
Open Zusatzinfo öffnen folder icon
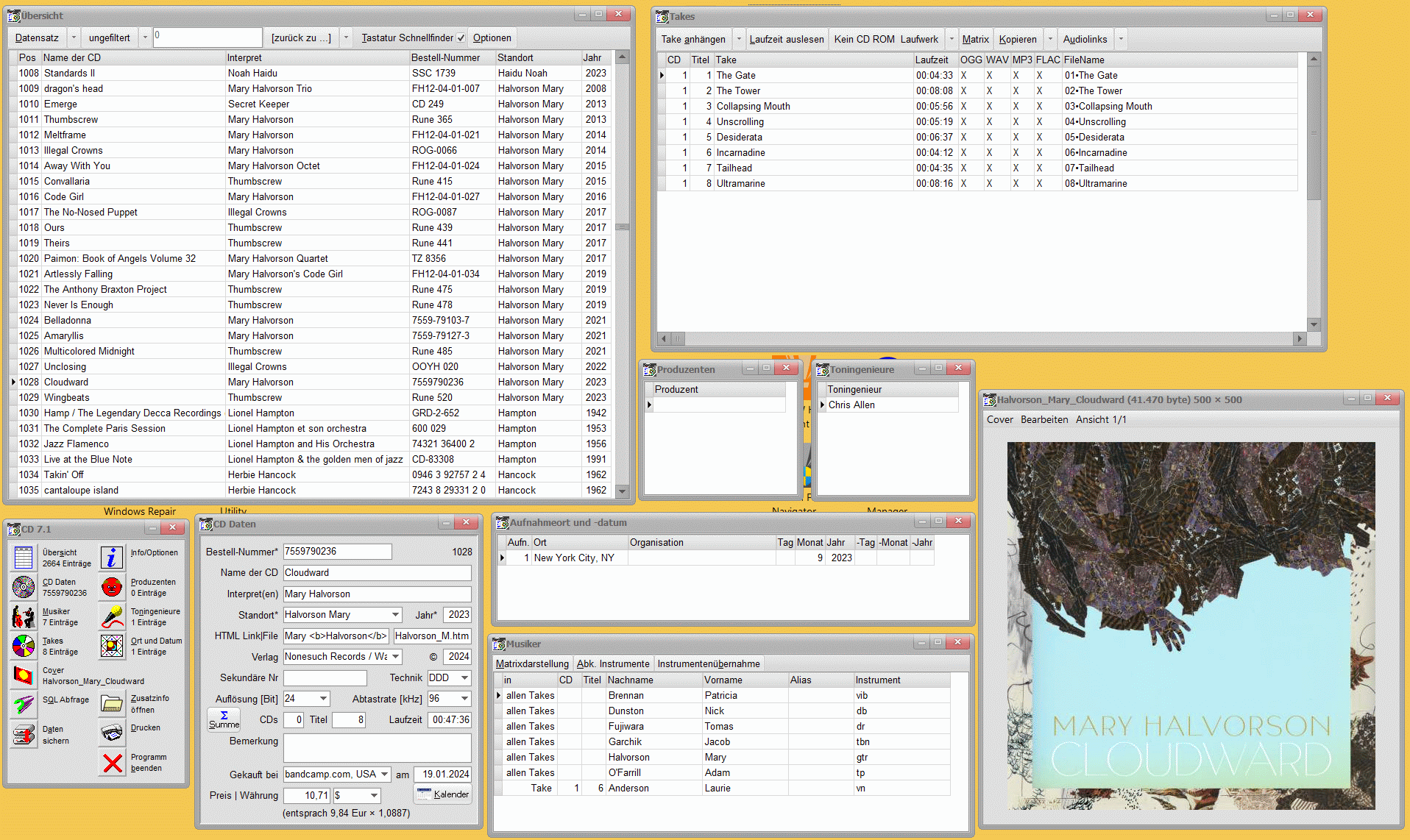112,704
